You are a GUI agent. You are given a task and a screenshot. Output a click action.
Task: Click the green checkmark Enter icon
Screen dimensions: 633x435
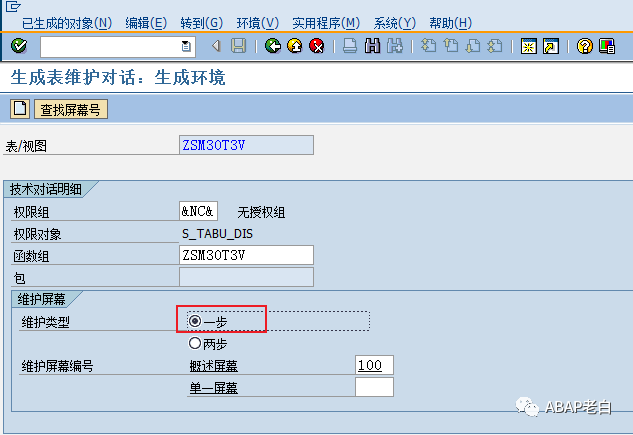tap(19, 46)
